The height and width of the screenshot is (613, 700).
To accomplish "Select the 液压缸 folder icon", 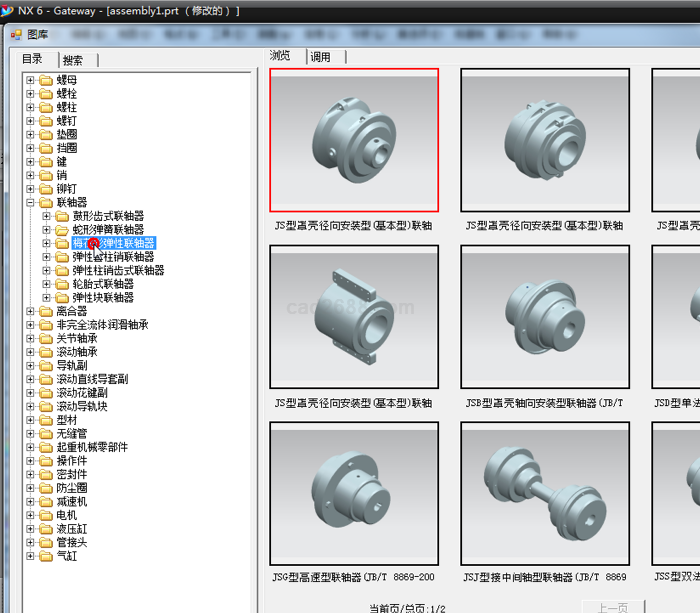I will (46, 529).
